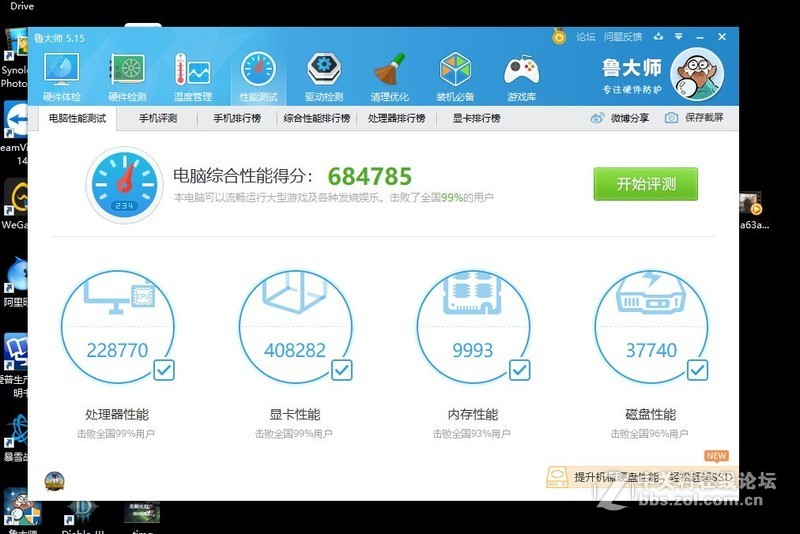Click the green 开始评测 button
The image size is (800, 534).
pos(645,184)
